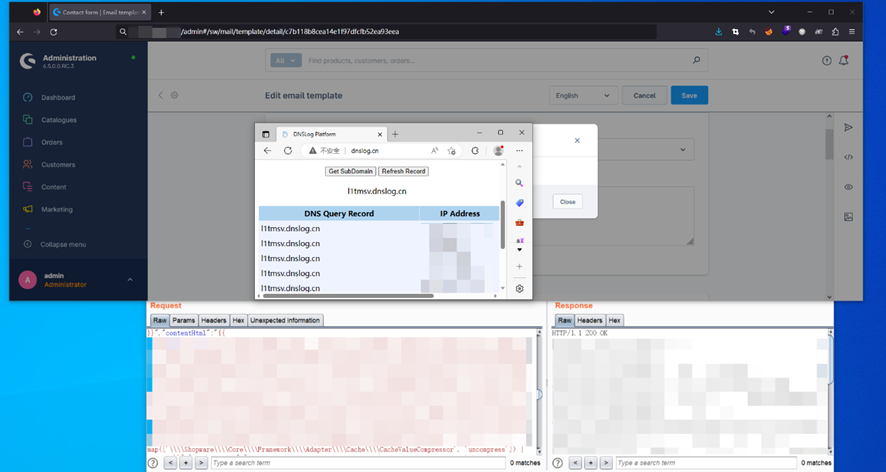Screen dimensions: 886x472
Task: Click the Request panel help question icon
Action: [153, 463]
